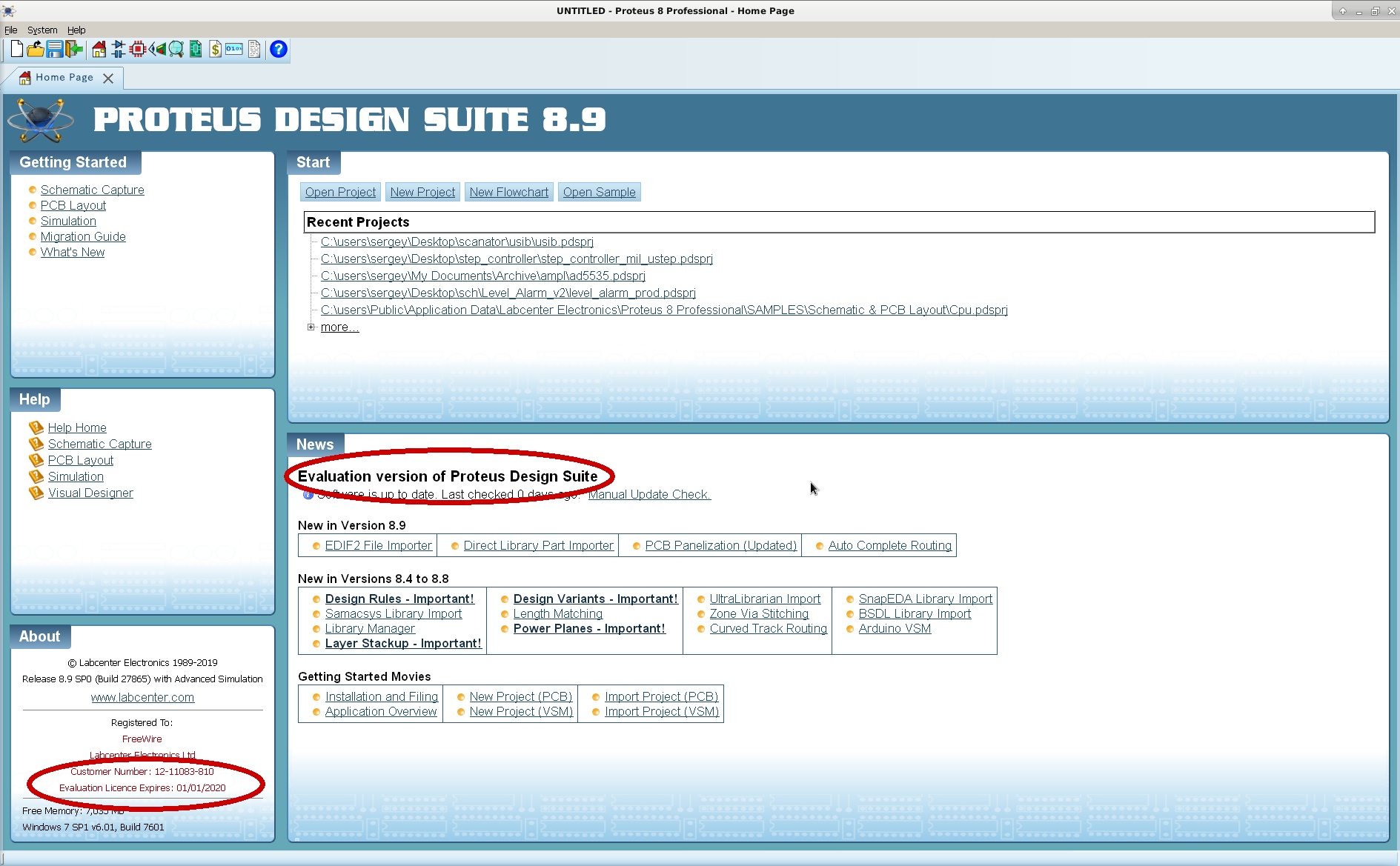Open the System menu
Image resolution: width=1400 pixels, height=866 pixels.
(42, 30)
